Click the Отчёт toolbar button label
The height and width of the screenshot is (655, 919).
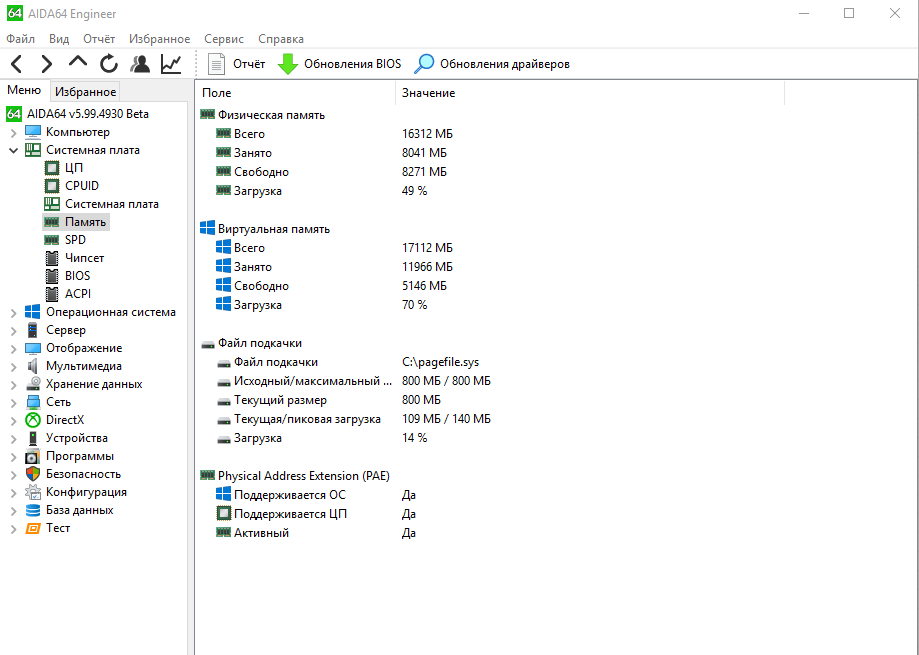[249, 64]
